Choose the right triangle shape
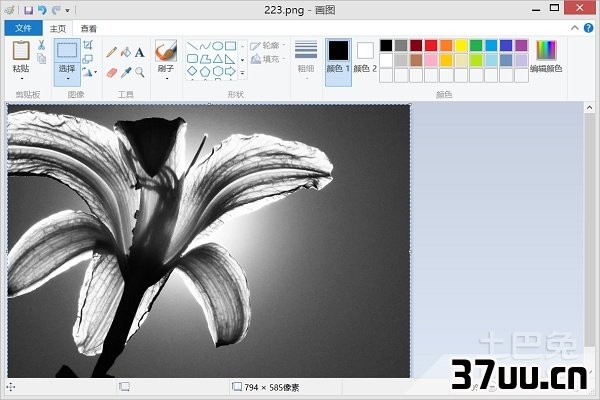600x400 pixels. pos(230,59)
